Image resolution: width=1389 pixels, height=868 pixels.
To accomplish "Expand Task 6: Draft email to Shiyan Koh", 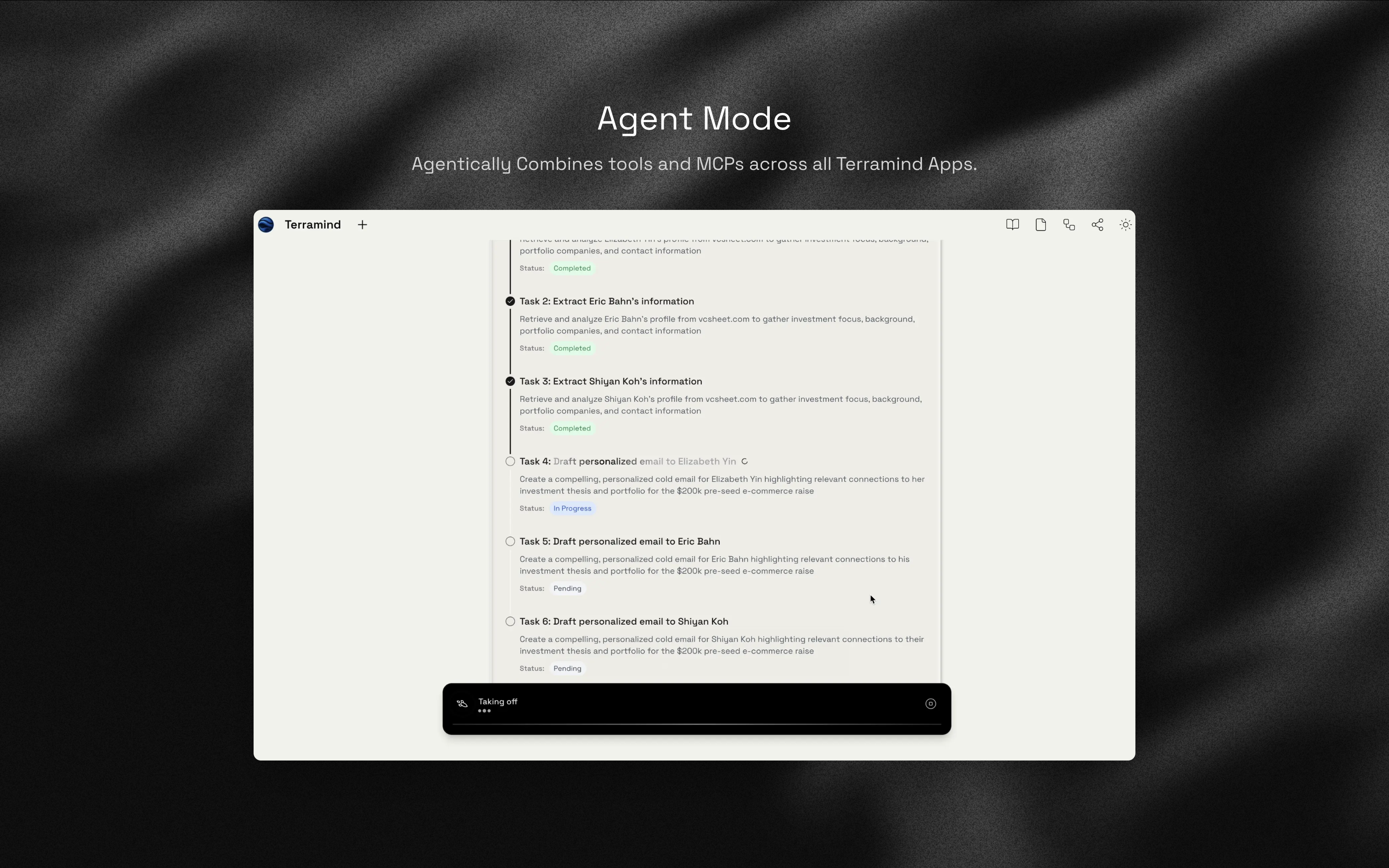I will pyautogui.click(x=623, y=621).
